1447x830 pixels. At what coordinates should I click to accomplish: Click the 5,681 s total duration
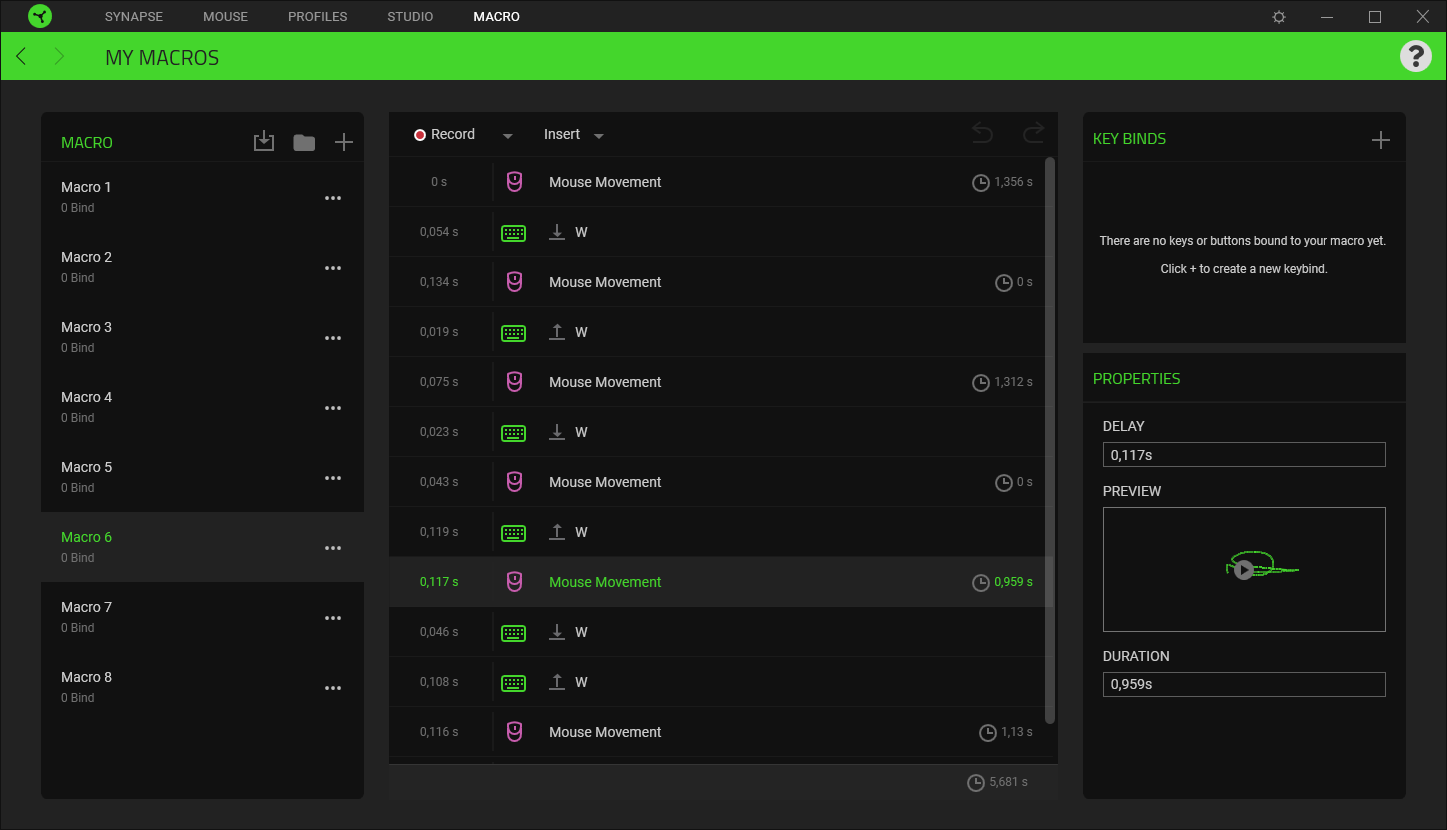point(1009,782)
